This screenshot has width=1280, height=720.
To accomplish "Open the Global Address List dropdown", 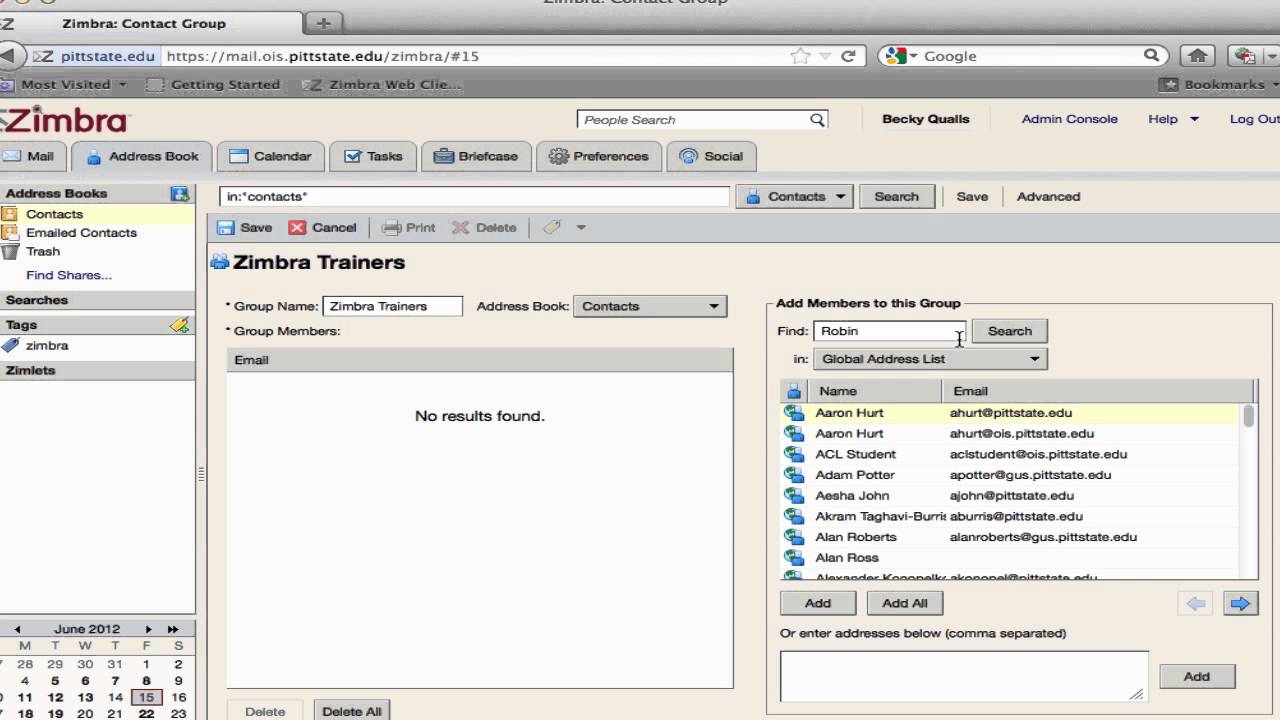I will point(930,359).
